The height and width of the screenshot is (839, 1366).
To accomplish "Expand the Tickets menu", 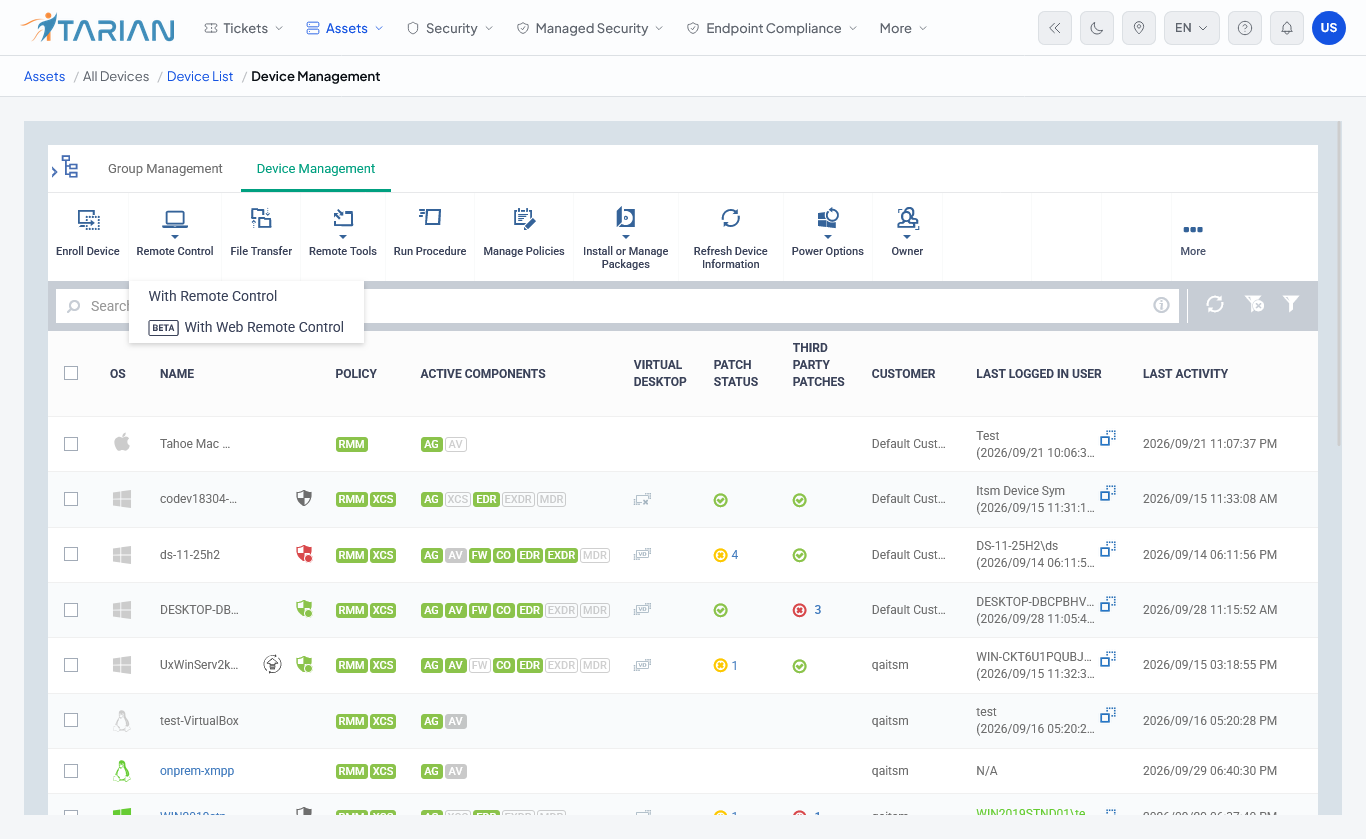I will (243, 28).
